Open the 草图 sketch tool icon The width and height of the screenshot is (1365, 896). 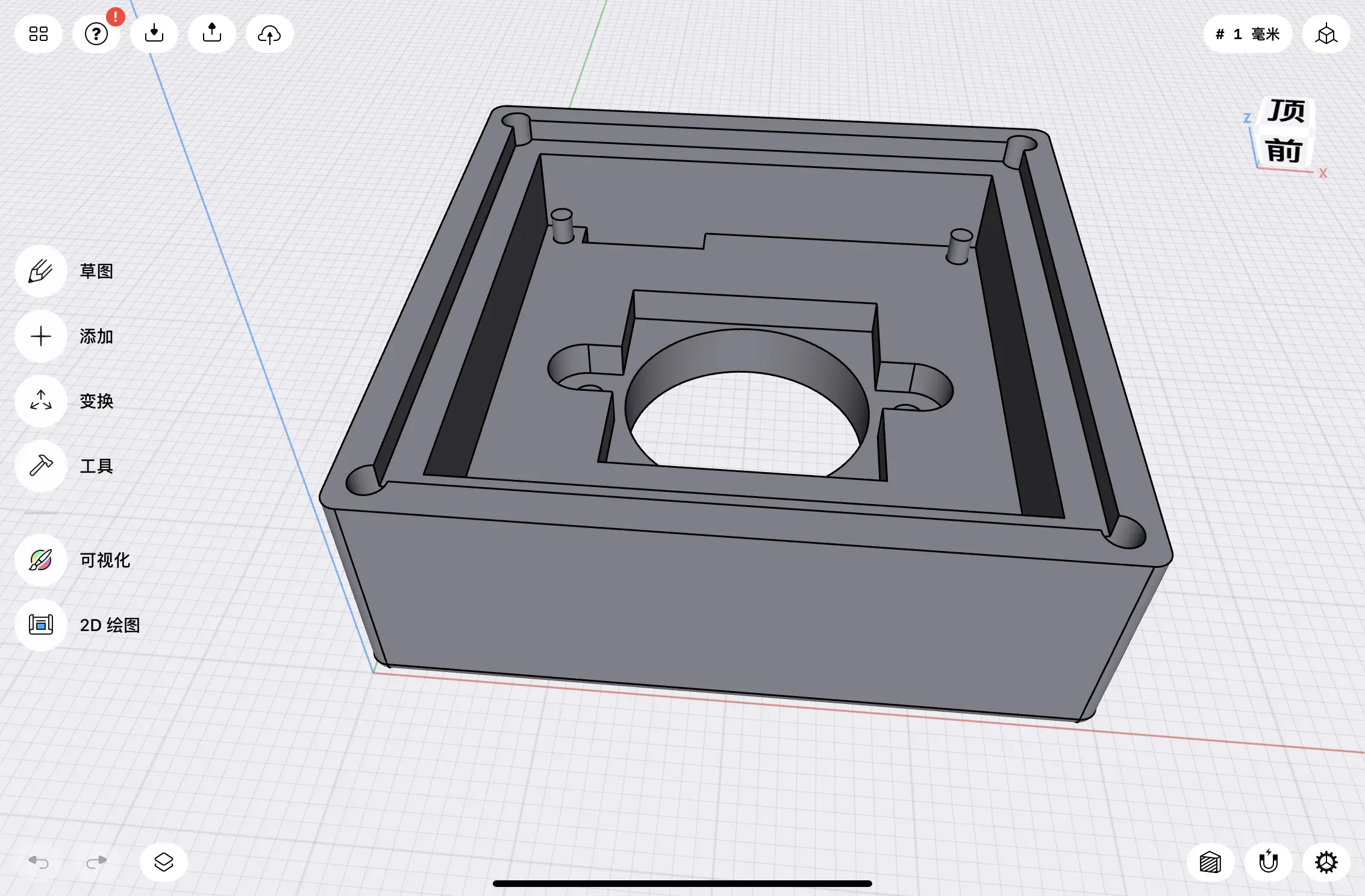click(x=41, y=271)
